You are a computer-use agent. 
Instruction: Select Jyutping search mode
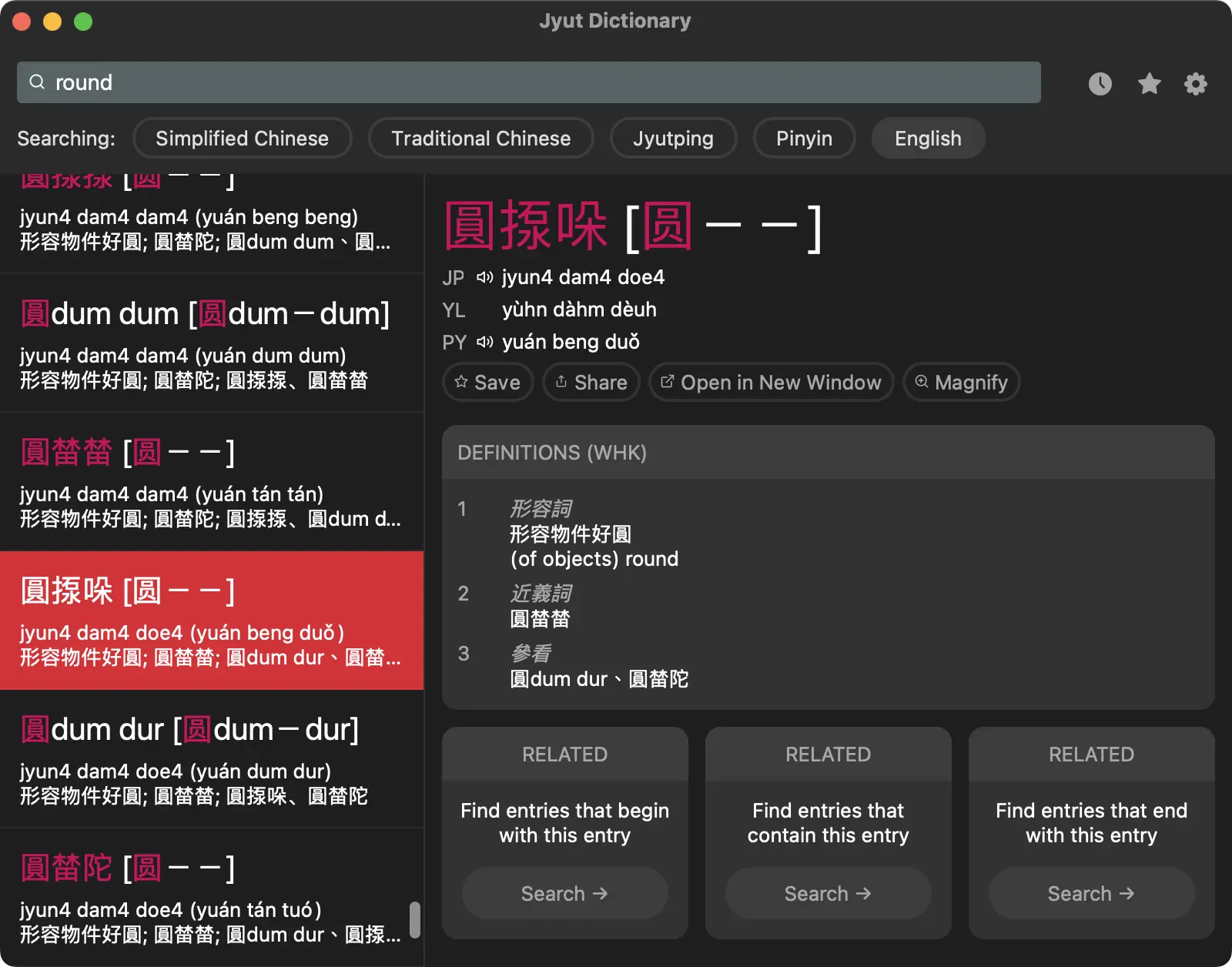[x=674, y=139]
